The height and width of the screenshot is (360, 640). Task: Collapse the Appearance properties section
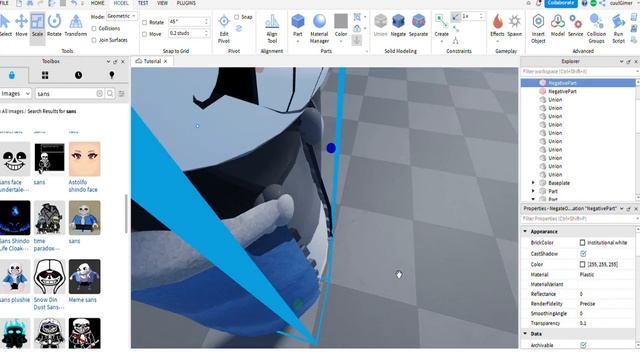pos(526,231)
